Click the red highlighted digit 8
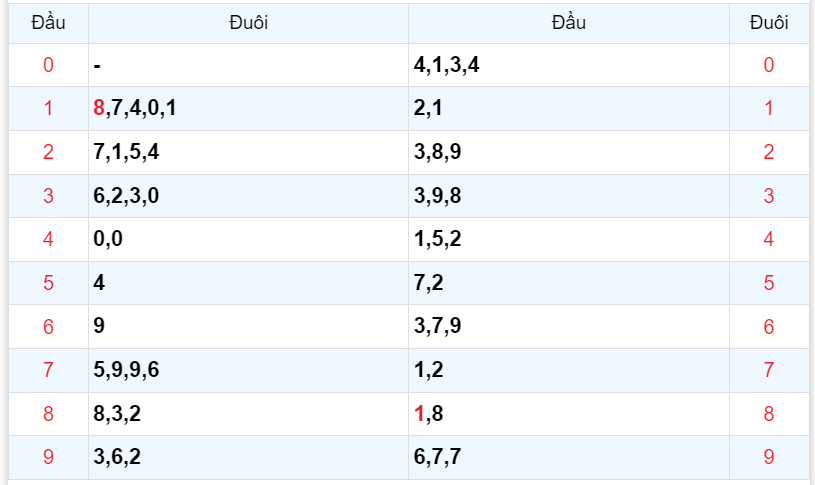This screenshot has width=815, height=485. click(x=99, y=109)
